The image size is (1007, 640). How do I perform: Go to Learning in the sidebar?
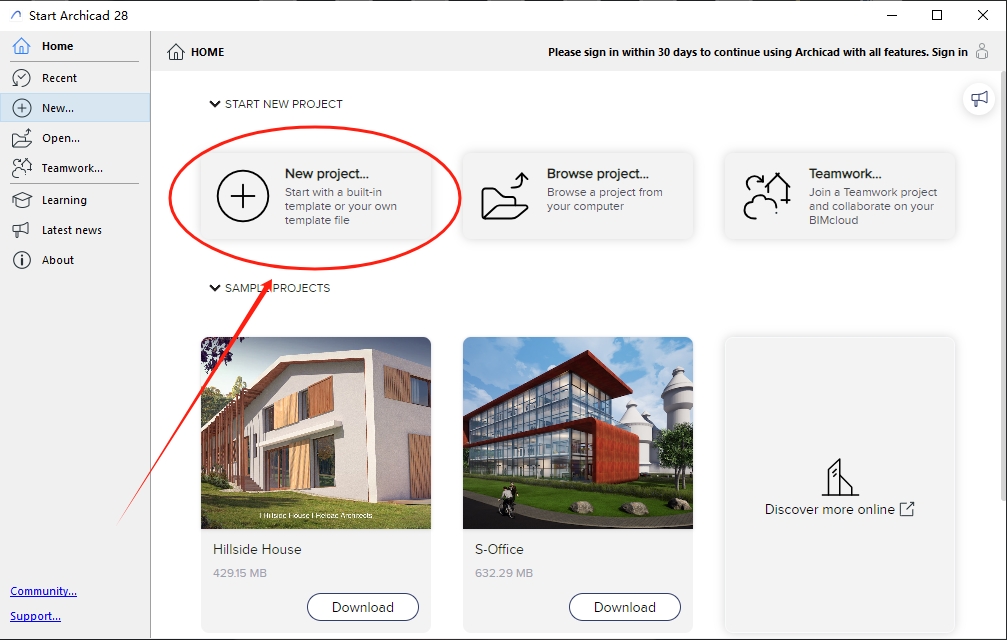pos(75,200)
